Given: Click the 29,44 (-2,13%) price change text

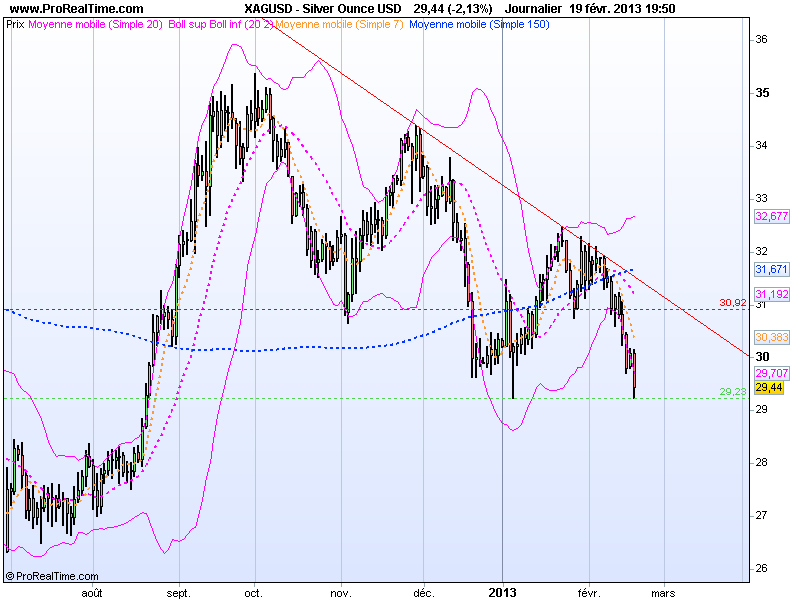Looking at the screenshot, I should (x=453, y=9).
